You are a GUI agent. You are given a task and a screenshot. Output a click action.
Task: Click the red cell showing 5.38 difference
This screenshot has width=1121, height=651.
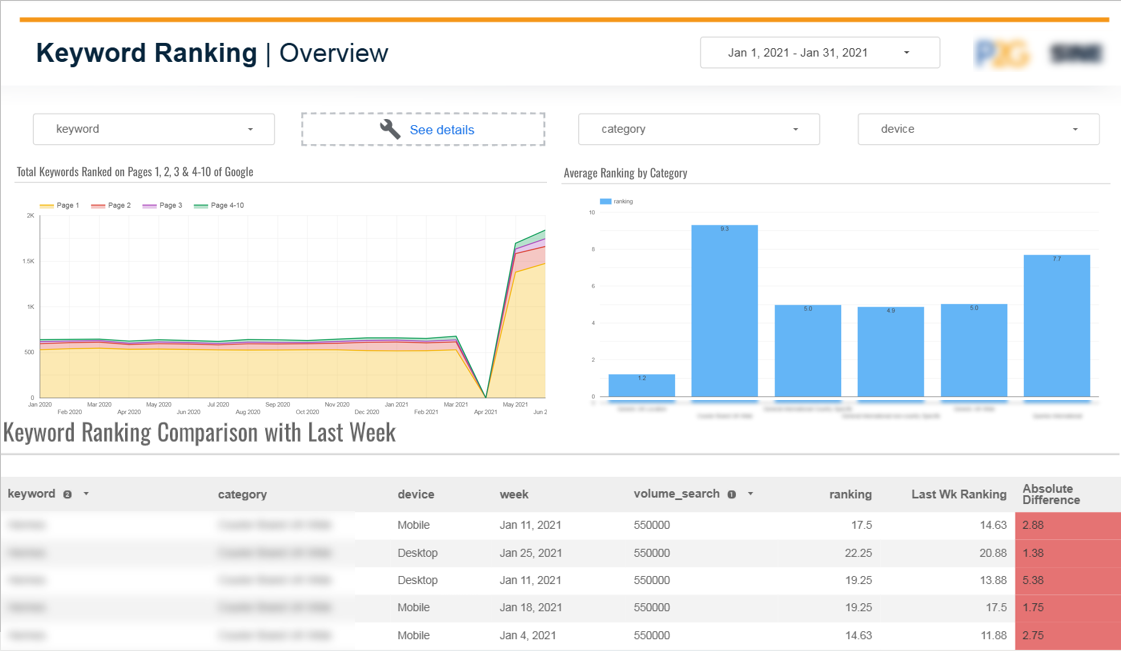pos(1067,580)
